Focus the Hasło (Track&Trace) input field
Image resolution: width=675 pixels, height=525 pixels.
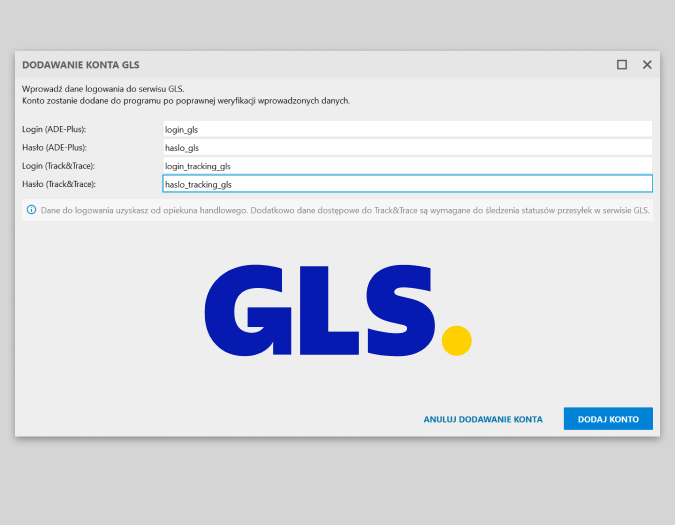coord(408,184)
